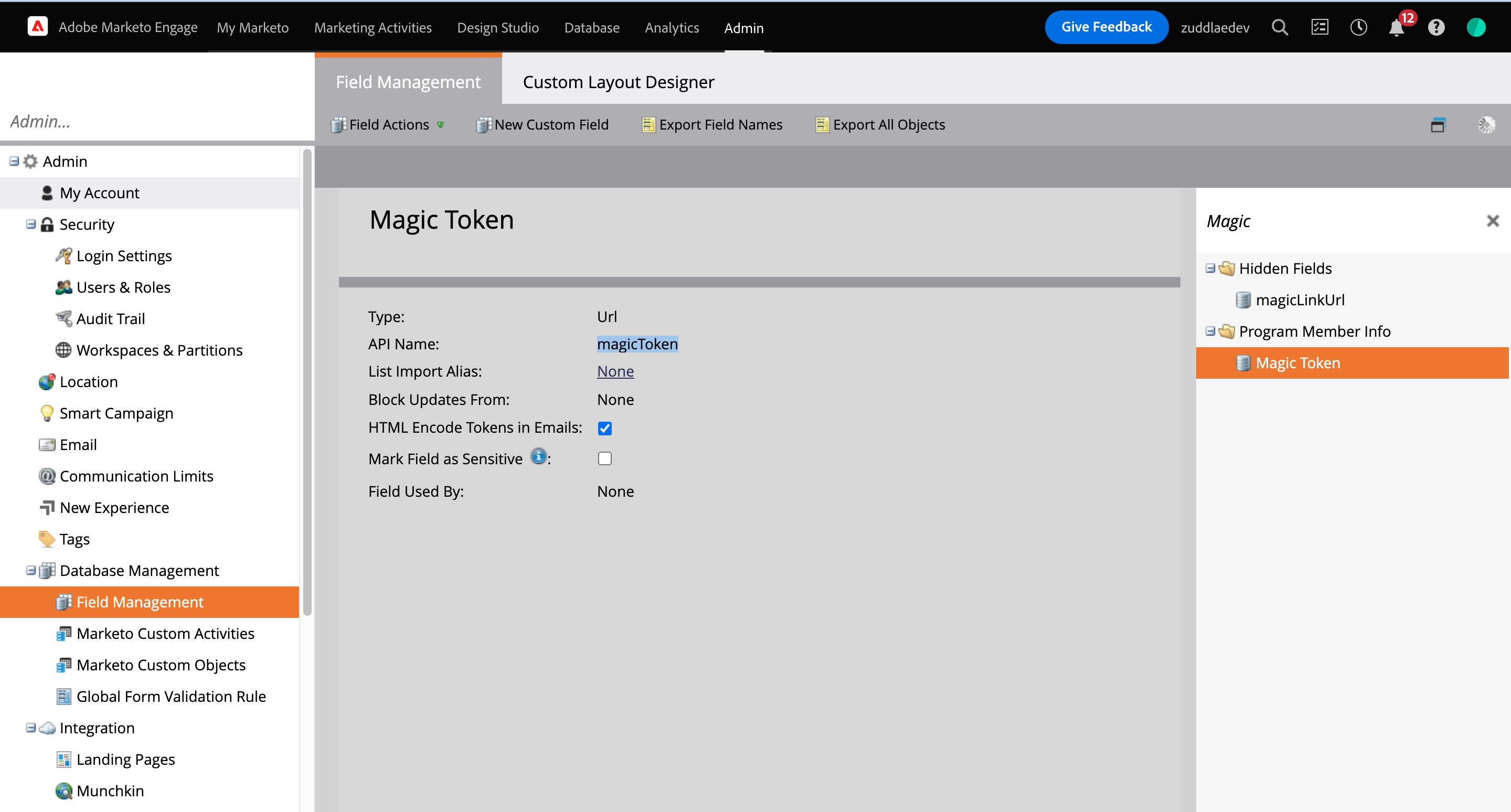This screenshot has width=1511, height=812.
Task: Click the restore window icon in toolbar
Action: point(1438,125)
